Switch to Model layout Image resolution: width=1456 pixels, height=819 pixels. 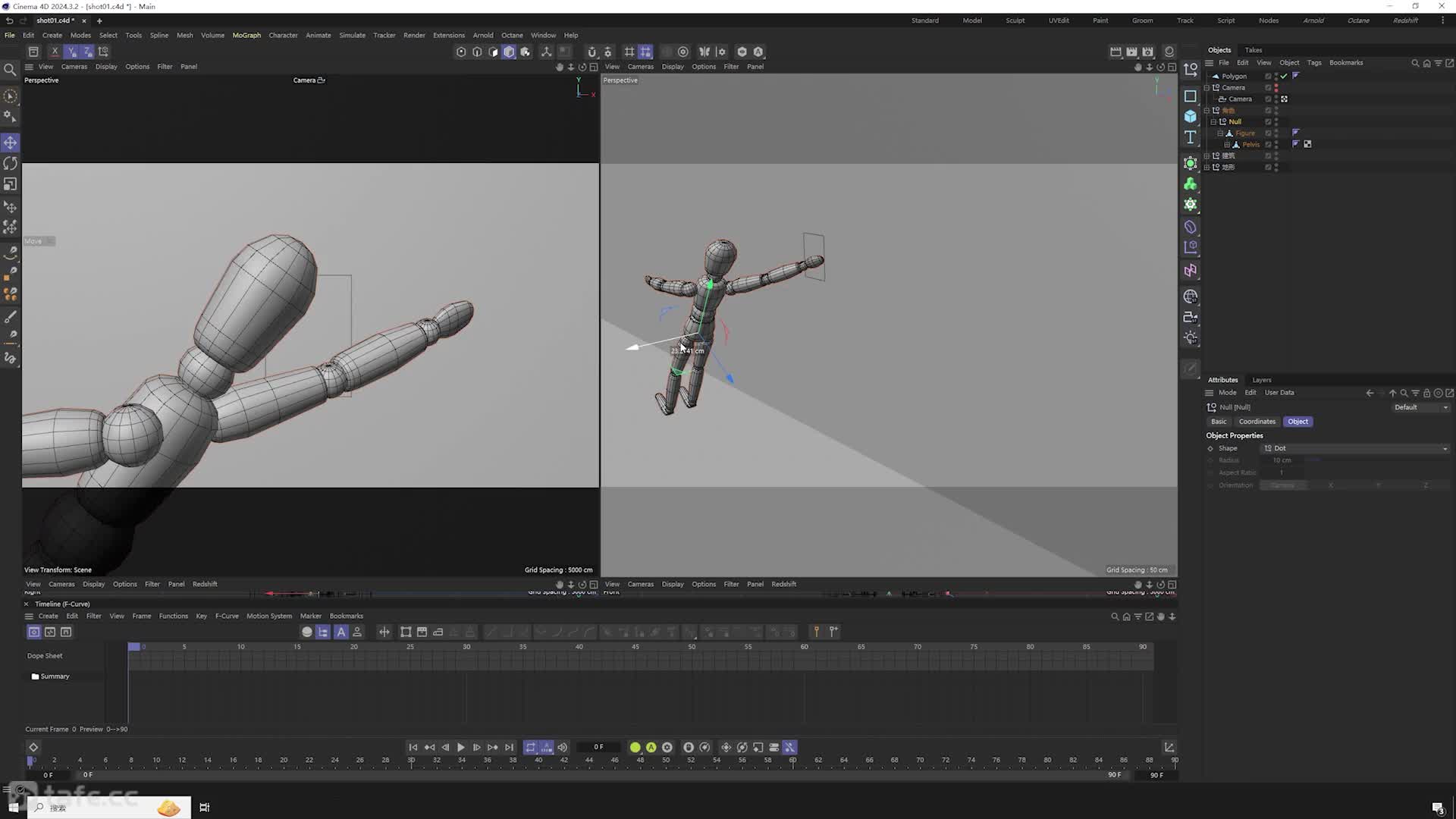tap(972, 20)
